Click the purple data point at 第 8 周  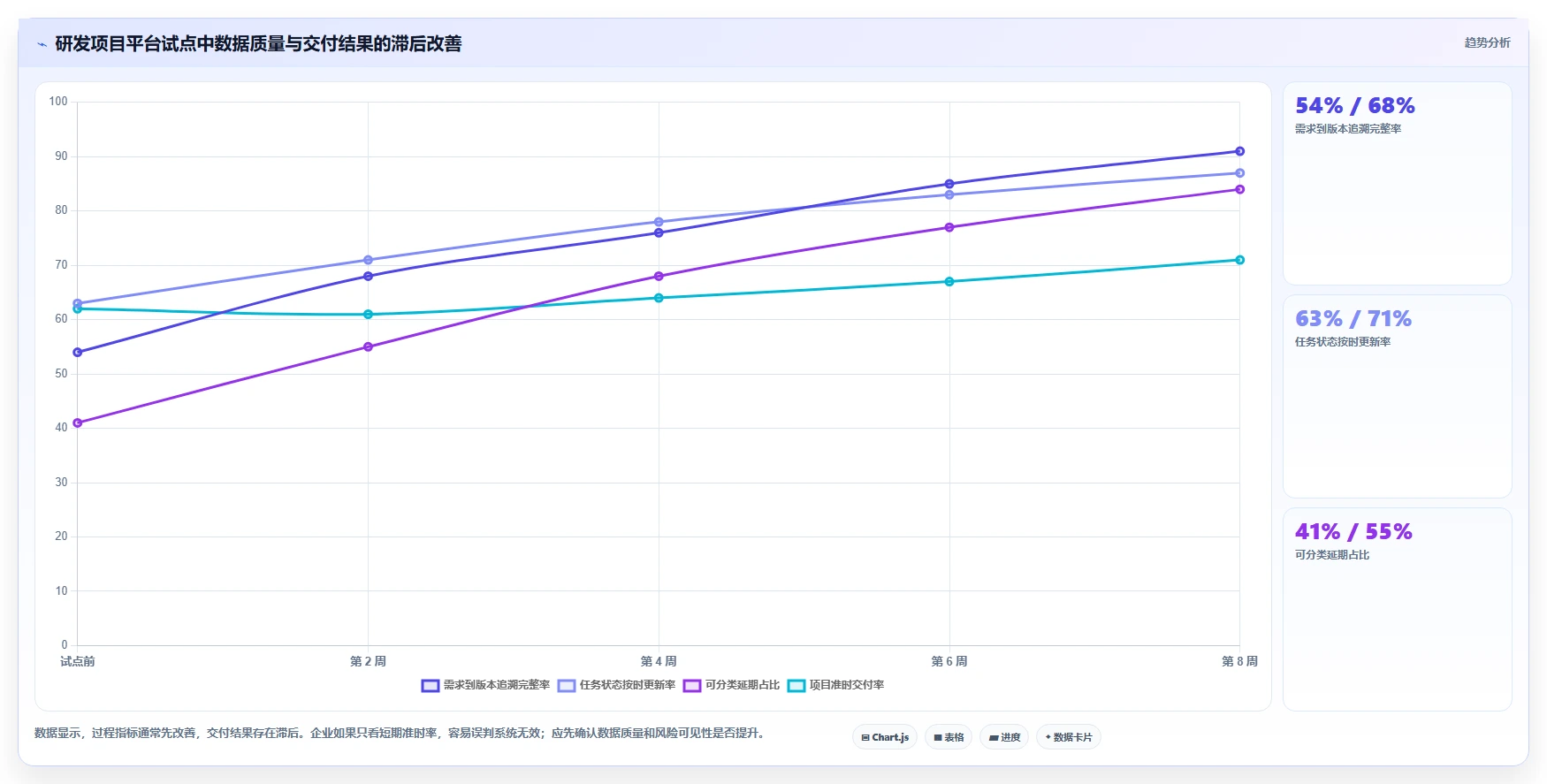click(1239, 189)
